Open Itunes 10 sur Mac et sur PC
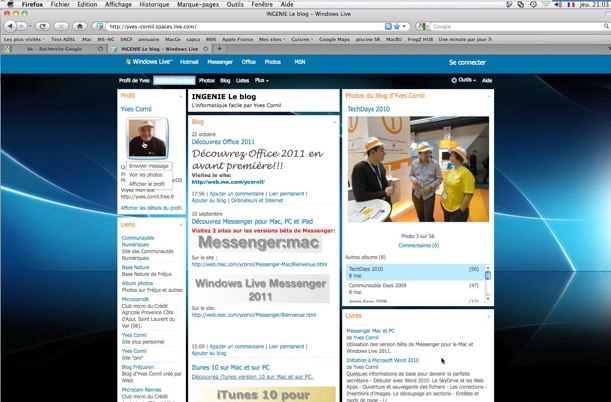 [x=230, y=367]
